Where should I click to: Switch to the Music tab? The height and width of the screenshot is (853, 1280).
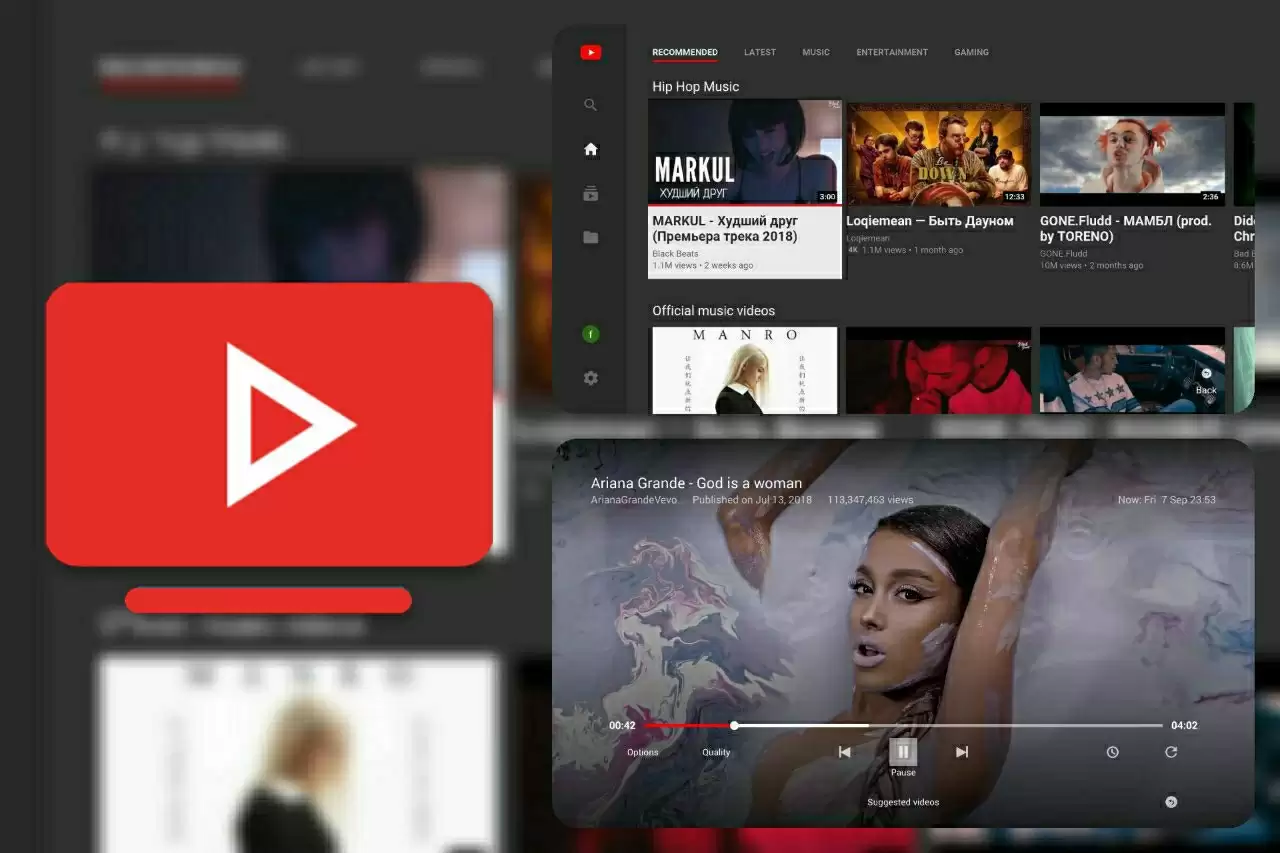pyautogui.click(x=816, y=52)
